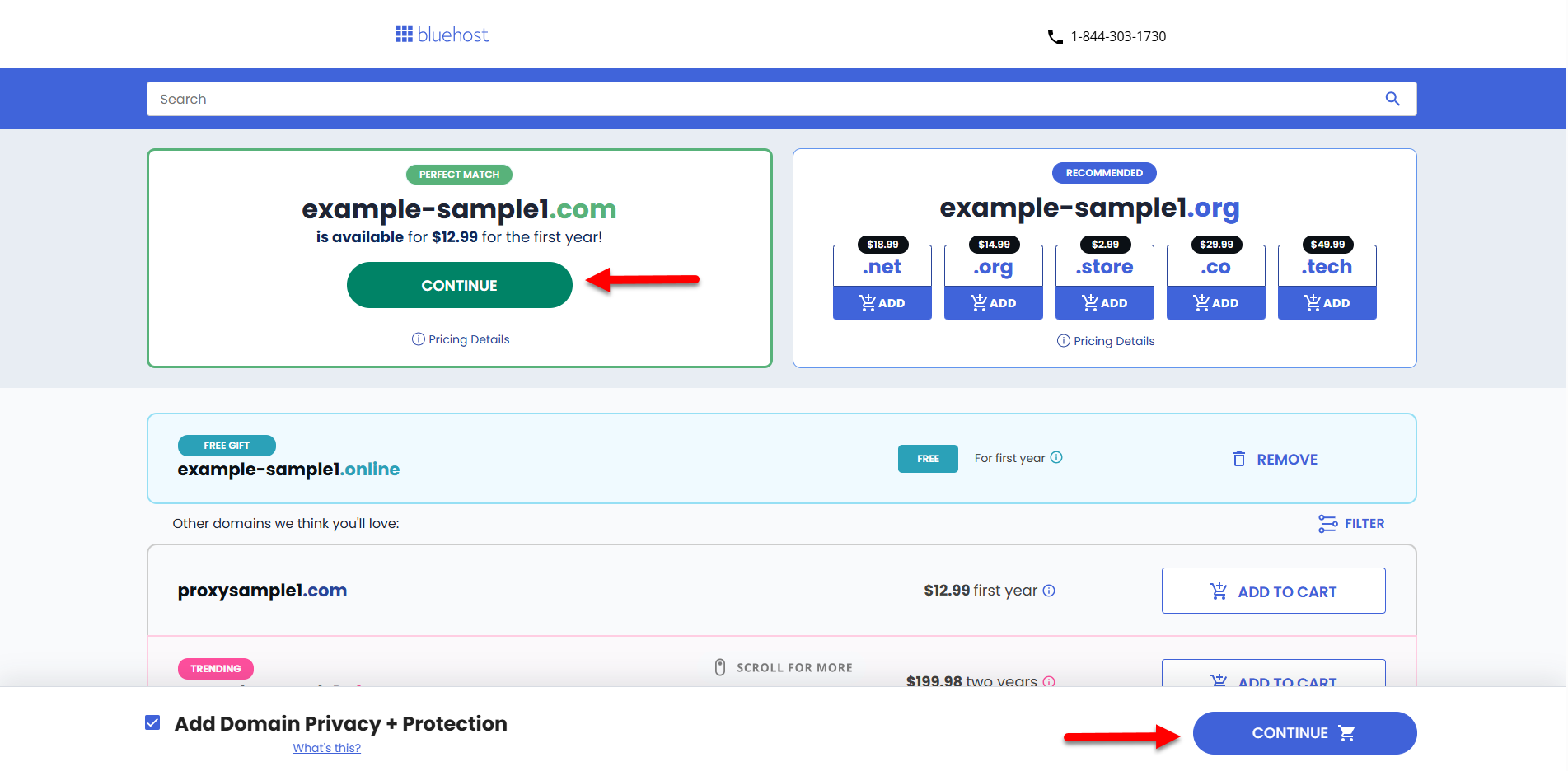
Task: Open Pricing Details under example-sample1.com
Action: tap(461, 339)
